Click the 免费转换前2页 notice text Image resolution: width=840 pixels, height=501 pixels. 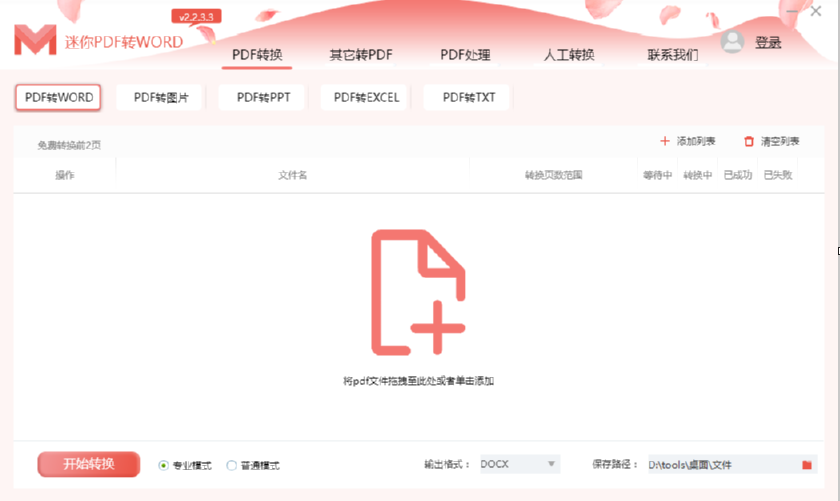(69, 145)
